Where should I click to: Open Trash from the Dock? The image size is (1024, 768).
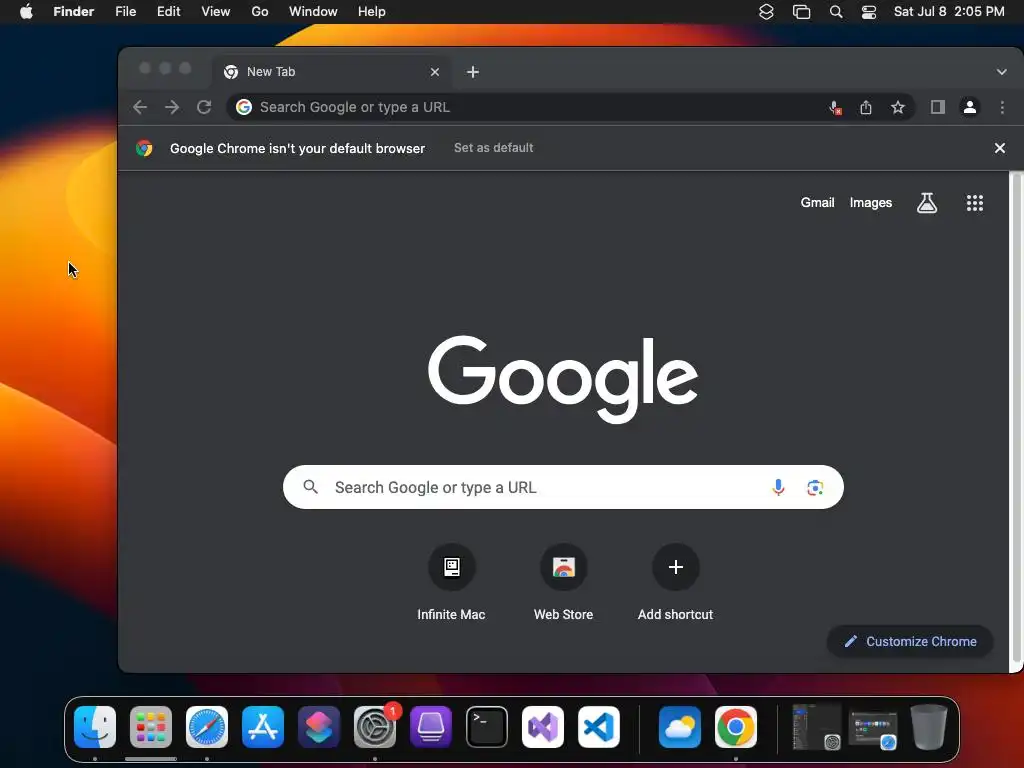click(929, 727)
